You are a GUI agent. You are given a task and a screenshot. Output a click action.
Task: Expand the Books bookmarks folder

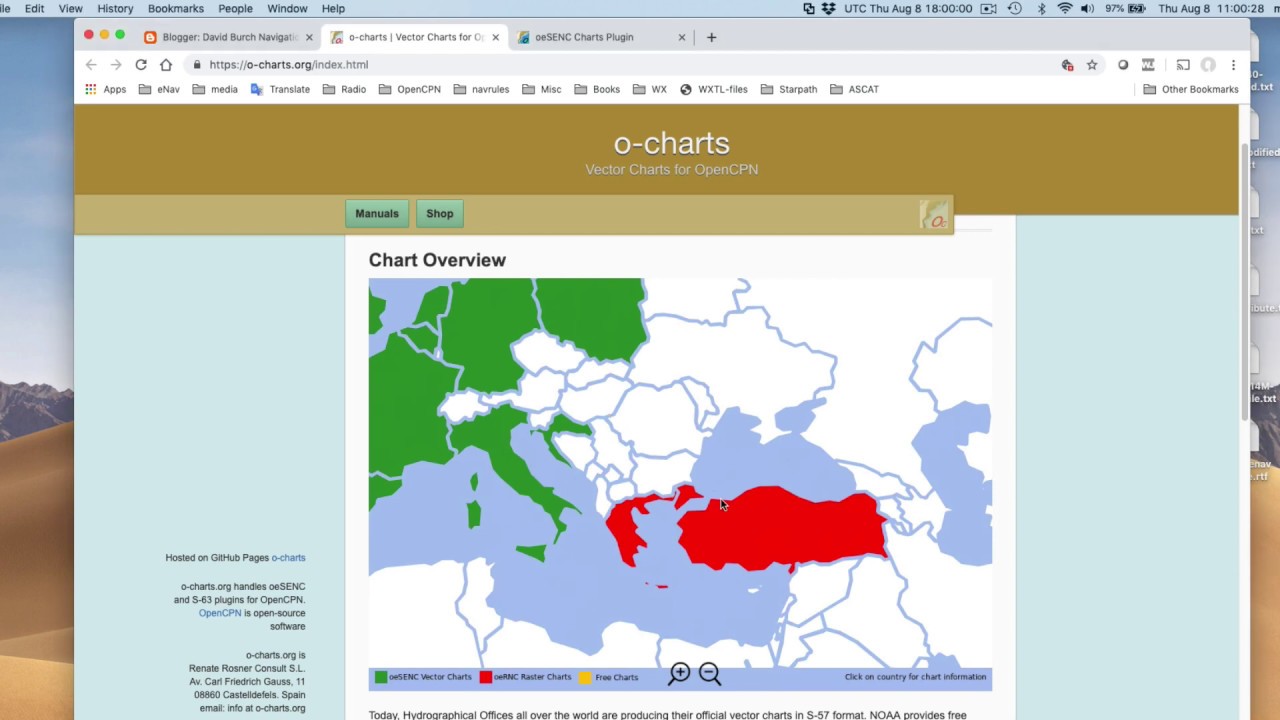(x=596, y=89)
